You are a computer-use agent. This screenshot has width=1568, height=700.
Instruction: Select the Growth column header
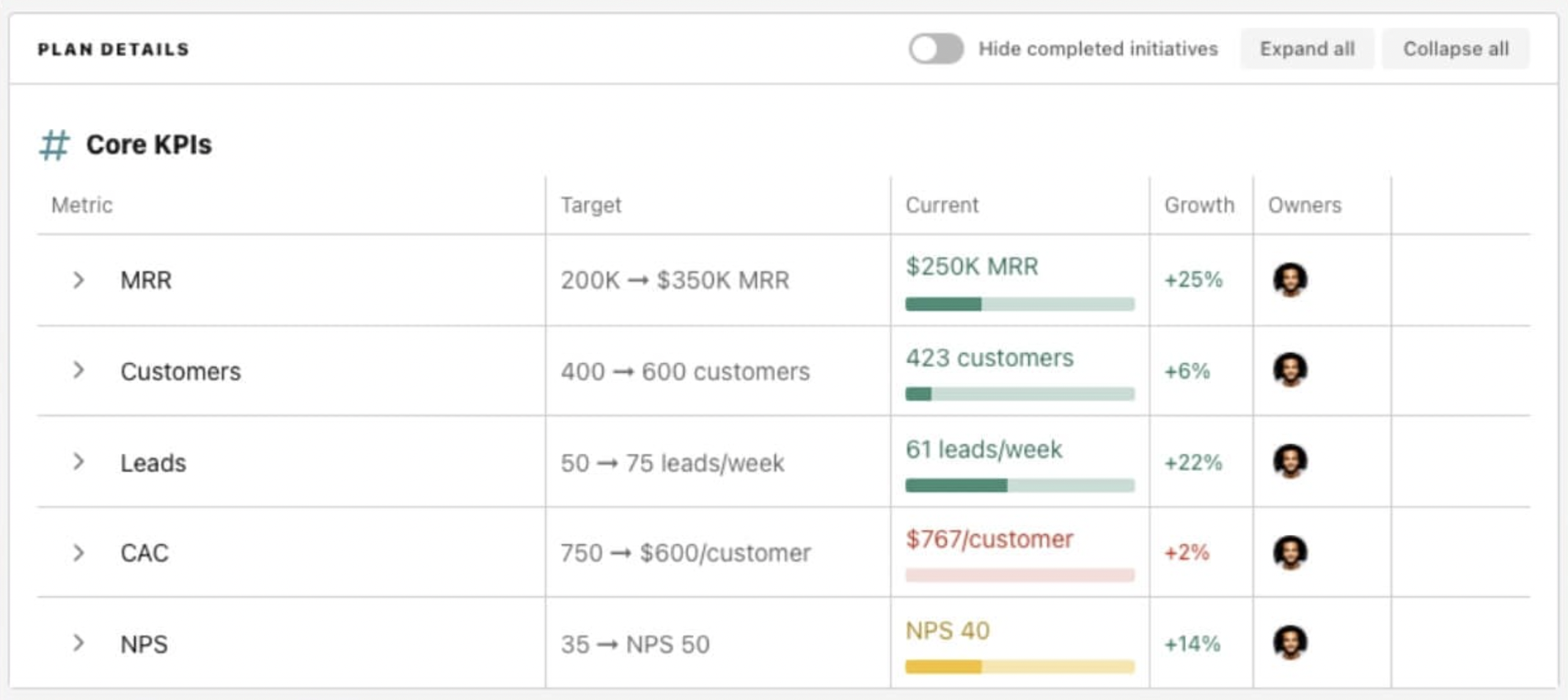(x=1198, y=205)
